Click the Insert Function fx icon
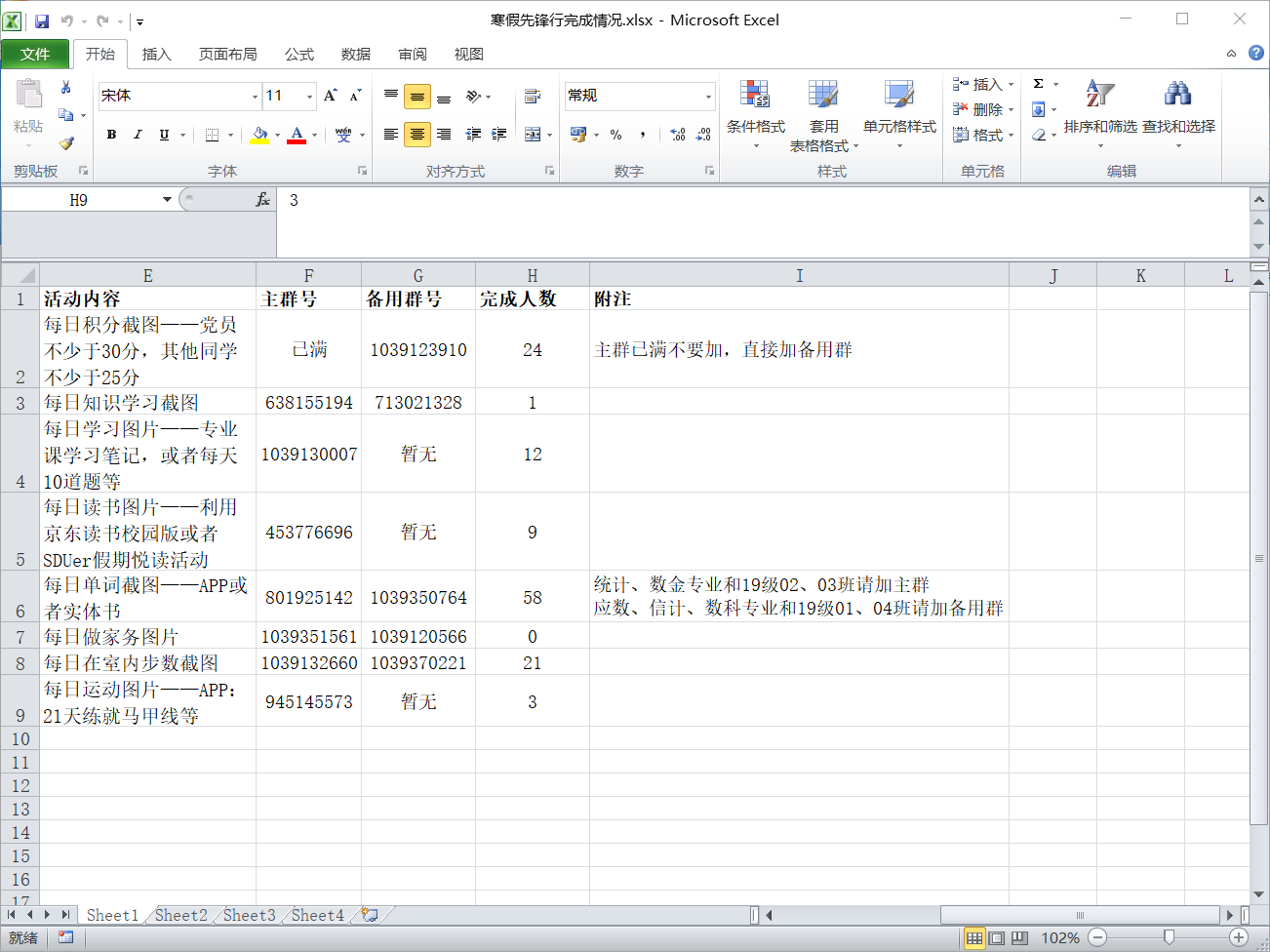1270x952 pixels. (262, 200)
